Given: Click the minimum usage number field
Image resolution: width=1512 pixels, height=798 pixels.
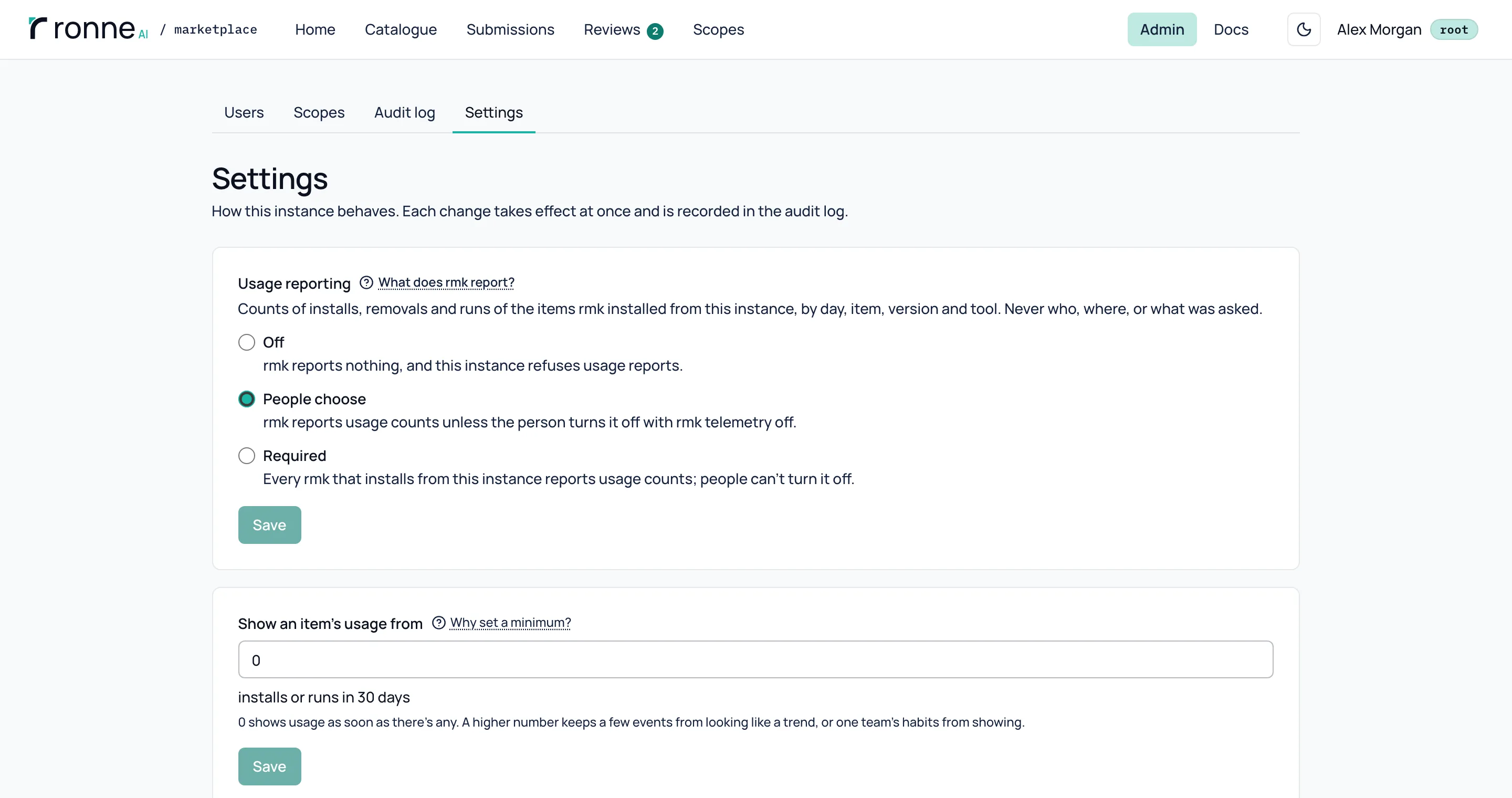Looking at the screenshot, I should pos(755,659).
